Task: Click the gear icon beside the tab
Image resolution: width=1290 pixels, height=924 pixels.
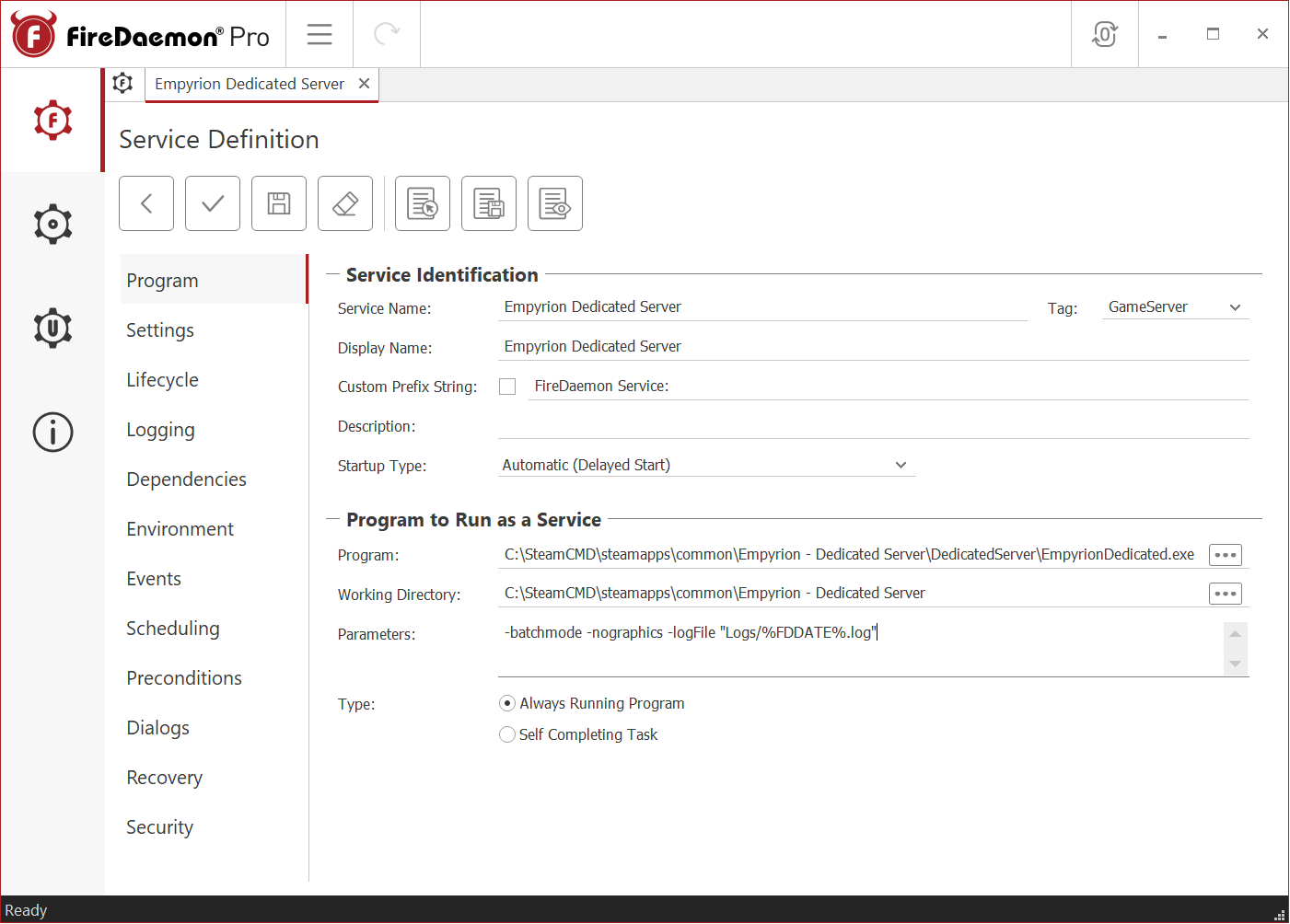Action: pyautogui.click(x=122, y=84)
